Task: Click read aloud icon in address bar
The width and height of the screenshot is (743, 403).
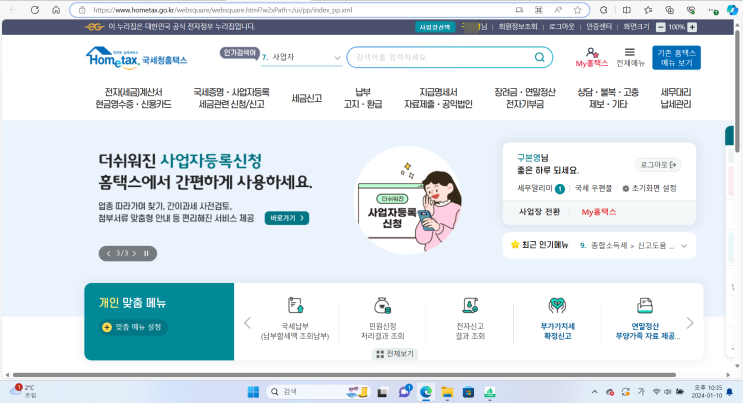Action: pyautogui.click(x=558, y=10)
